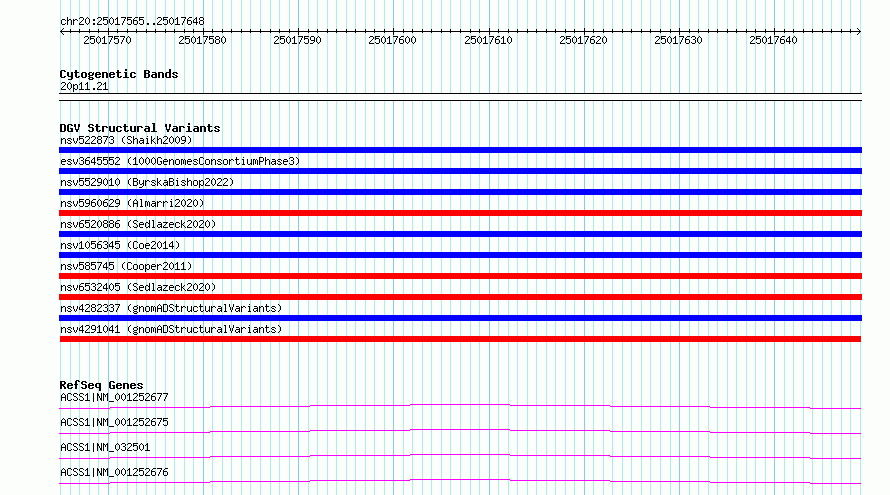
Task: Click the left arrowhead of the ruler
Action: coord(62,31)
